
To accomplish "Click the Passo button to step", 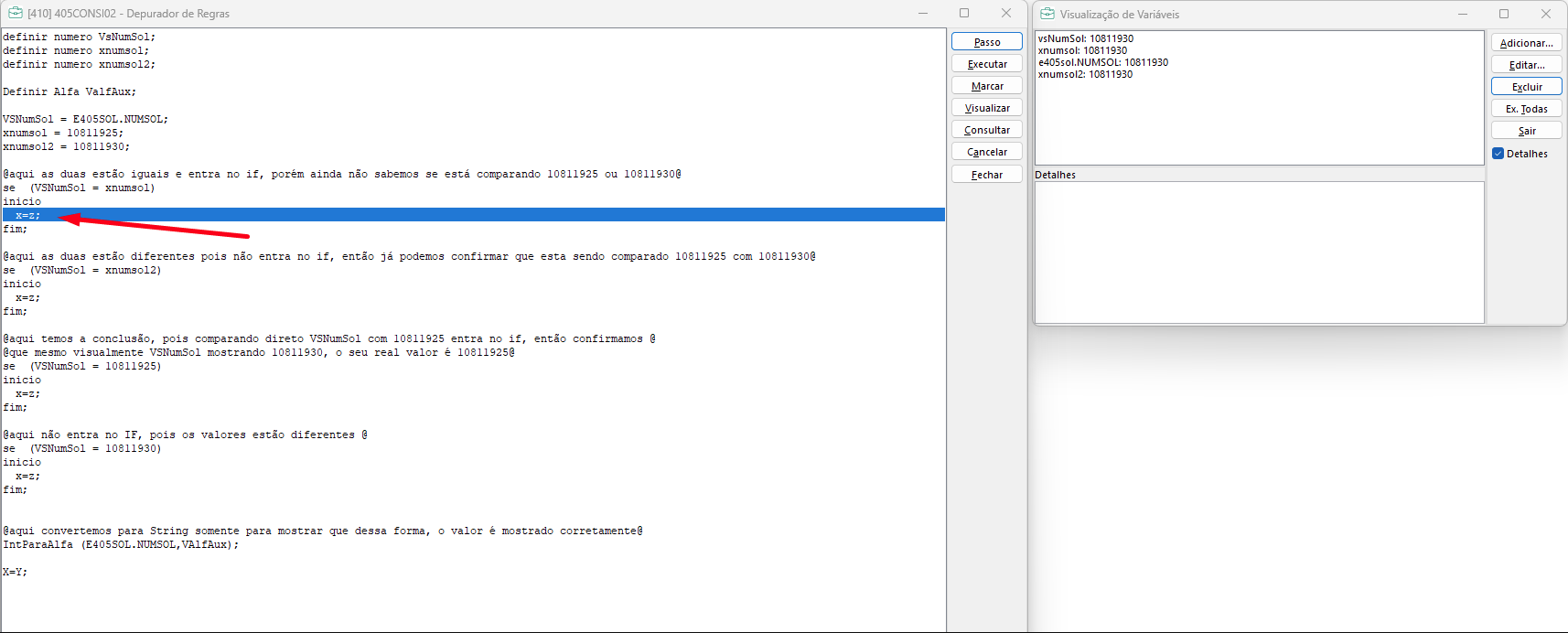I will pyautogui.click(x=986, y=42).
